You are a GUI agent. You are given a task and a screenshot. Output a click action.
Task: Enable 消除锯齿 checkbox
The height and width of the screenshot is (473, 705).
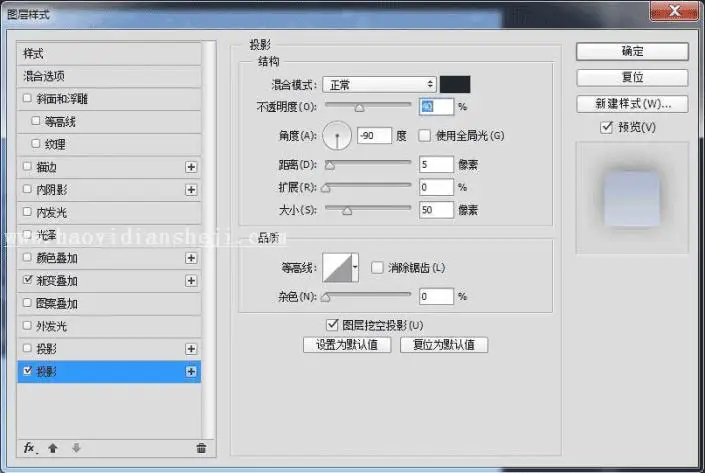tap(377, 268)
